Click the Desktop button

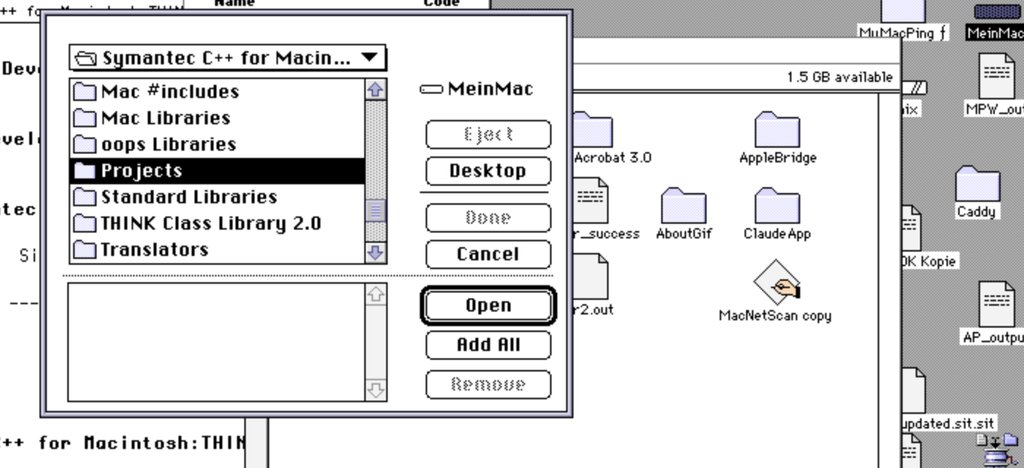point(488,171)
